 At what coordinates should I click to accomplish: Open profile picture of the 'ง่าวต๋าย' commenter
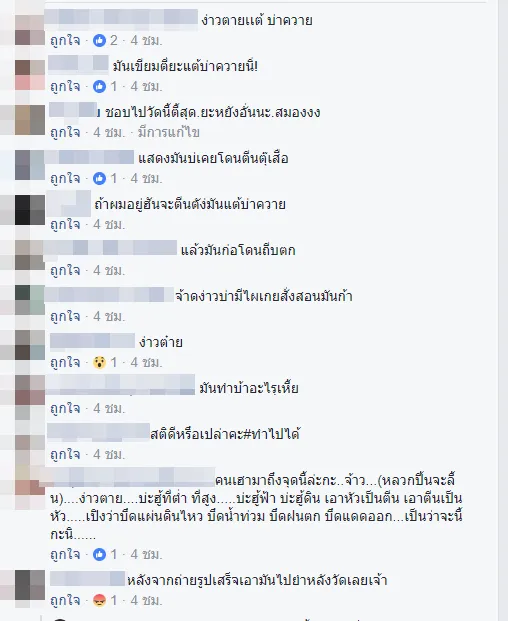point(30,345)
